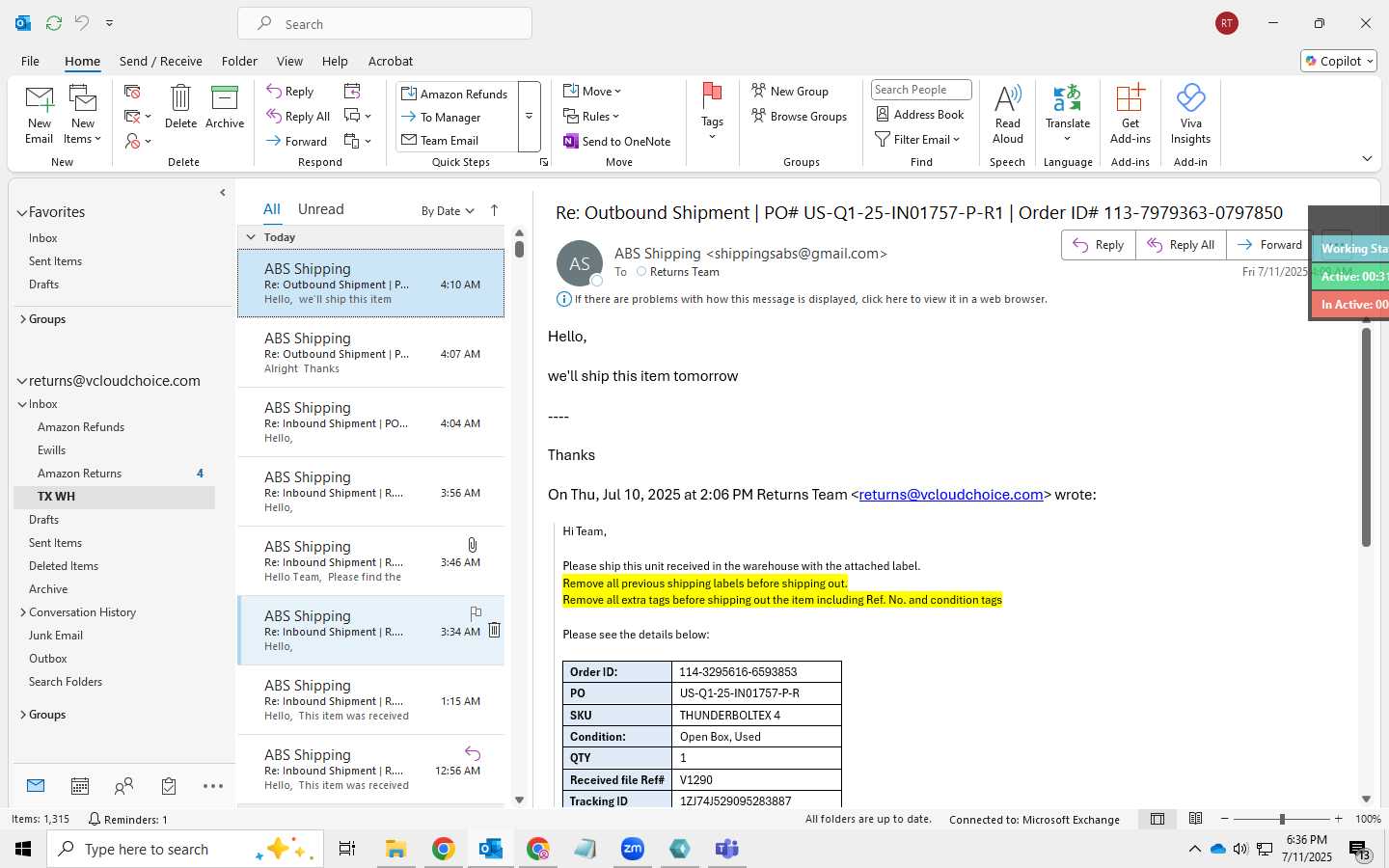
Task: Click the zoom out minus button
Action: point(1225,819)
